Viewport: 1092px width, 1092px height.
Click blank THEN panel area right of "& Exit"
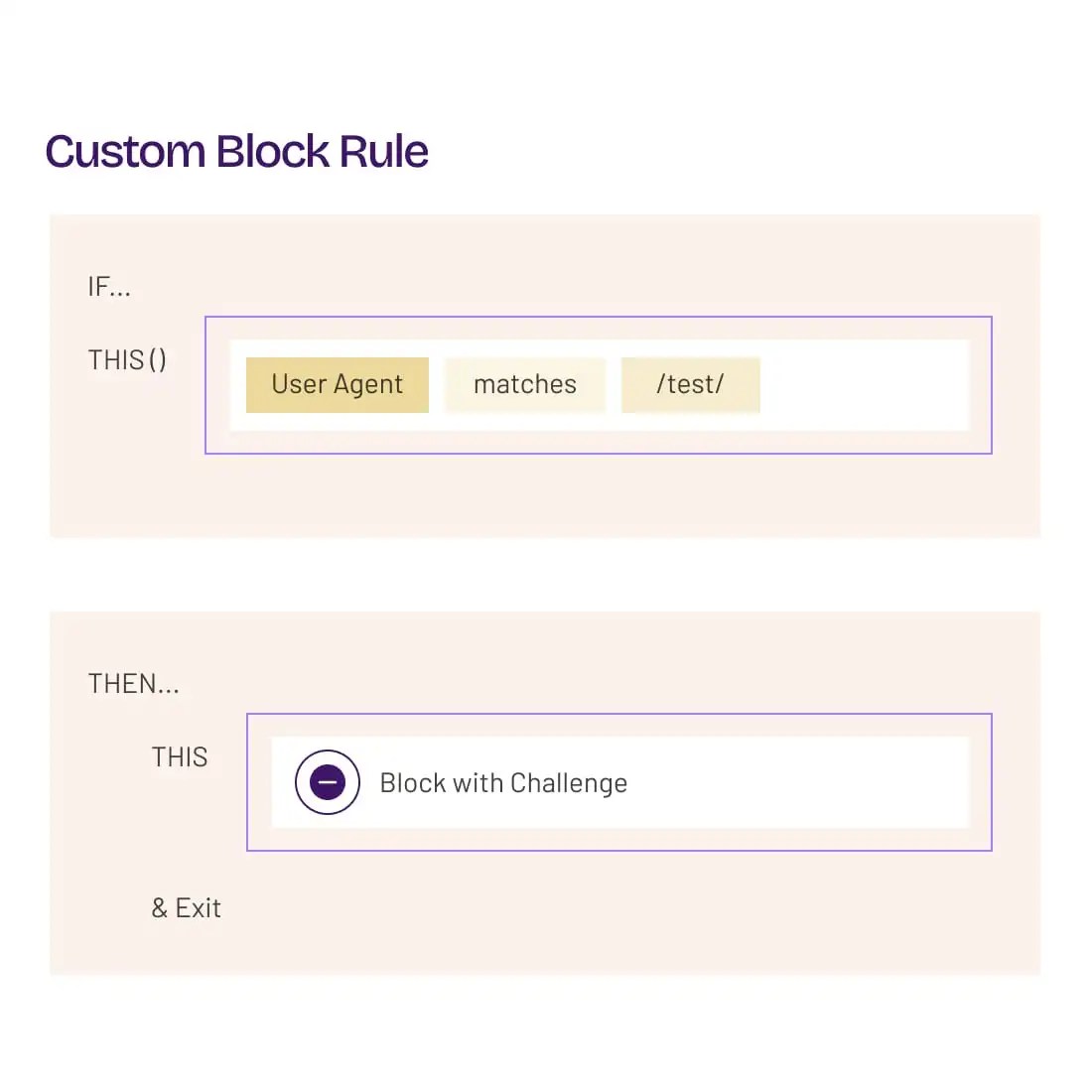[596, 908]
